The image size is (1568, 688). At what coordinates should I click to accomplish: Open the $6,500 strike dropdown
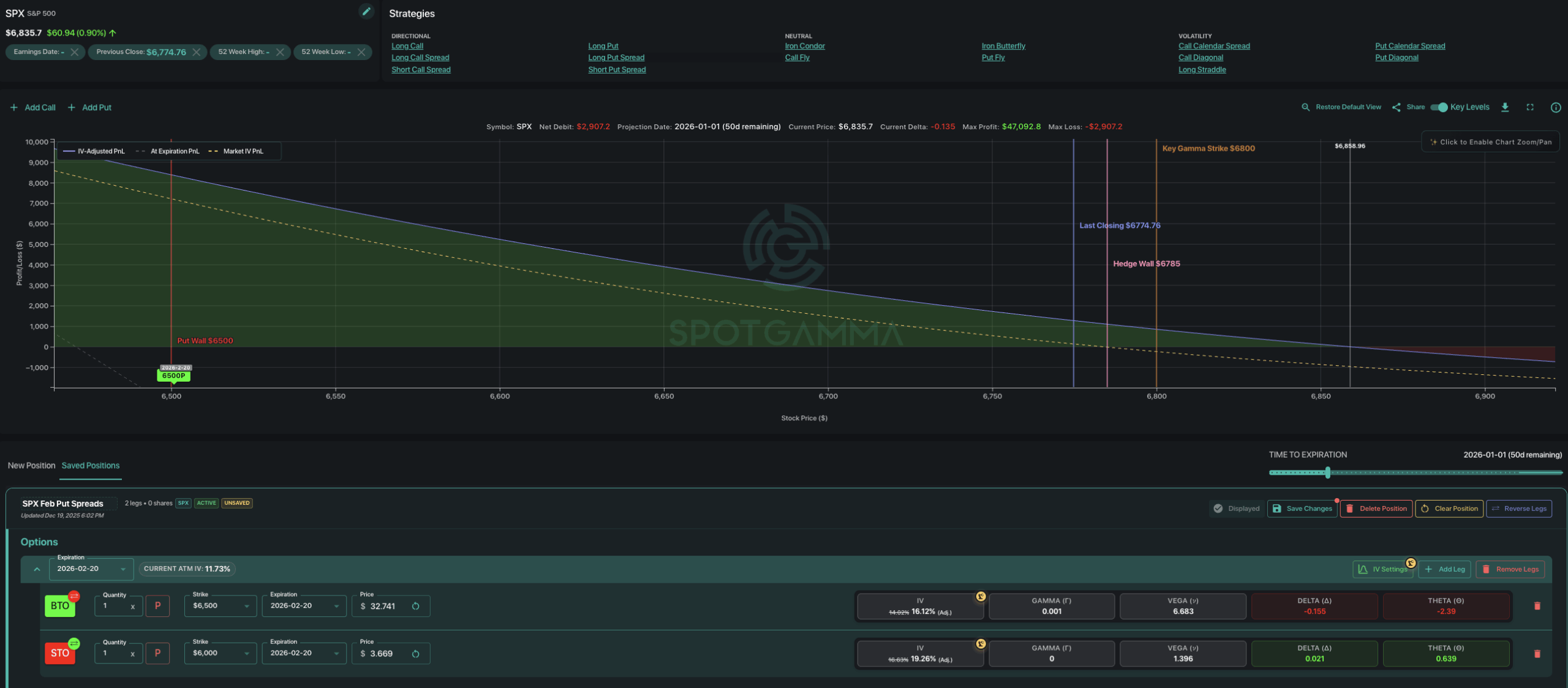click(221, 606)
